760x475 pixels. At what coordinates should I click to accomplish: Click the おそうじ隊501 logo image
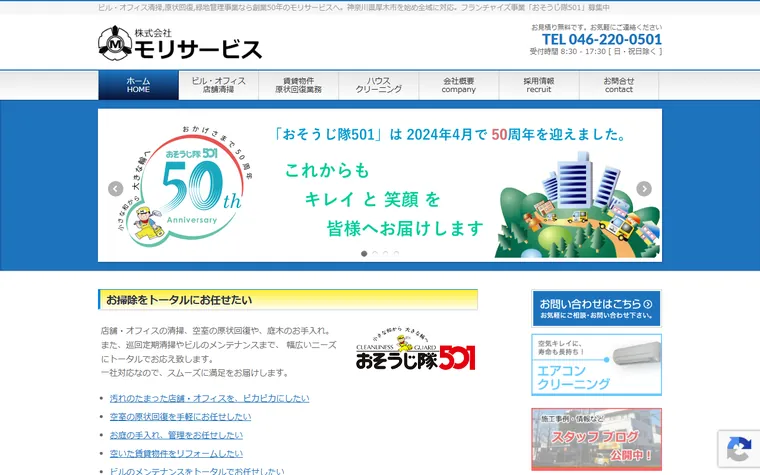[415, 349]
